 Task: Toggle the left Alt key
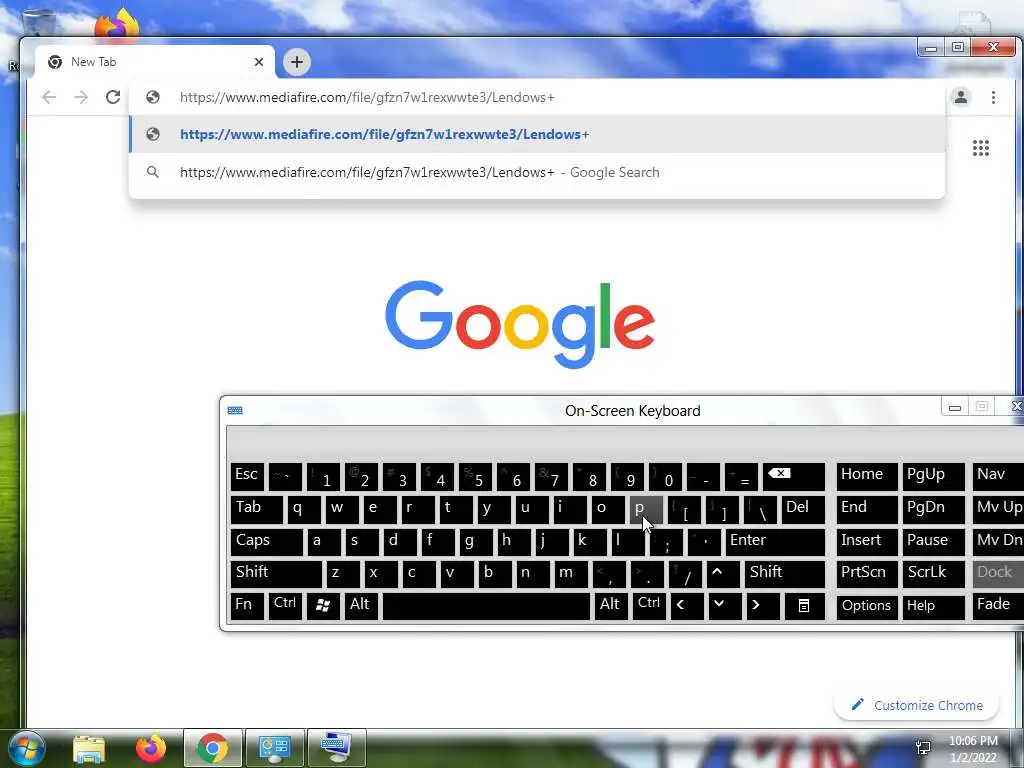click(360, 606)
